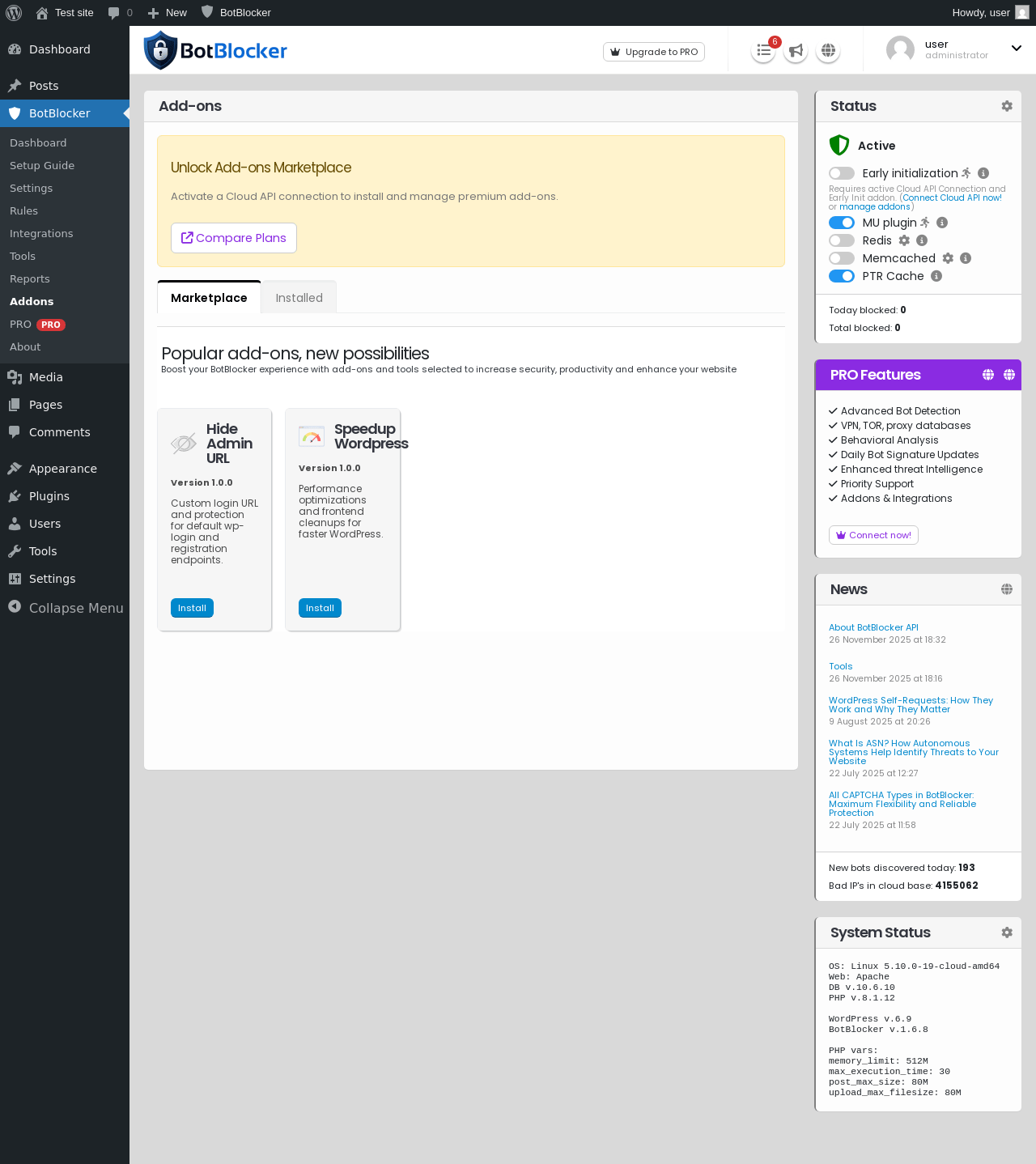
Task: Click the first globe icon in PRO Features header
Action: (x=988, y=375)
